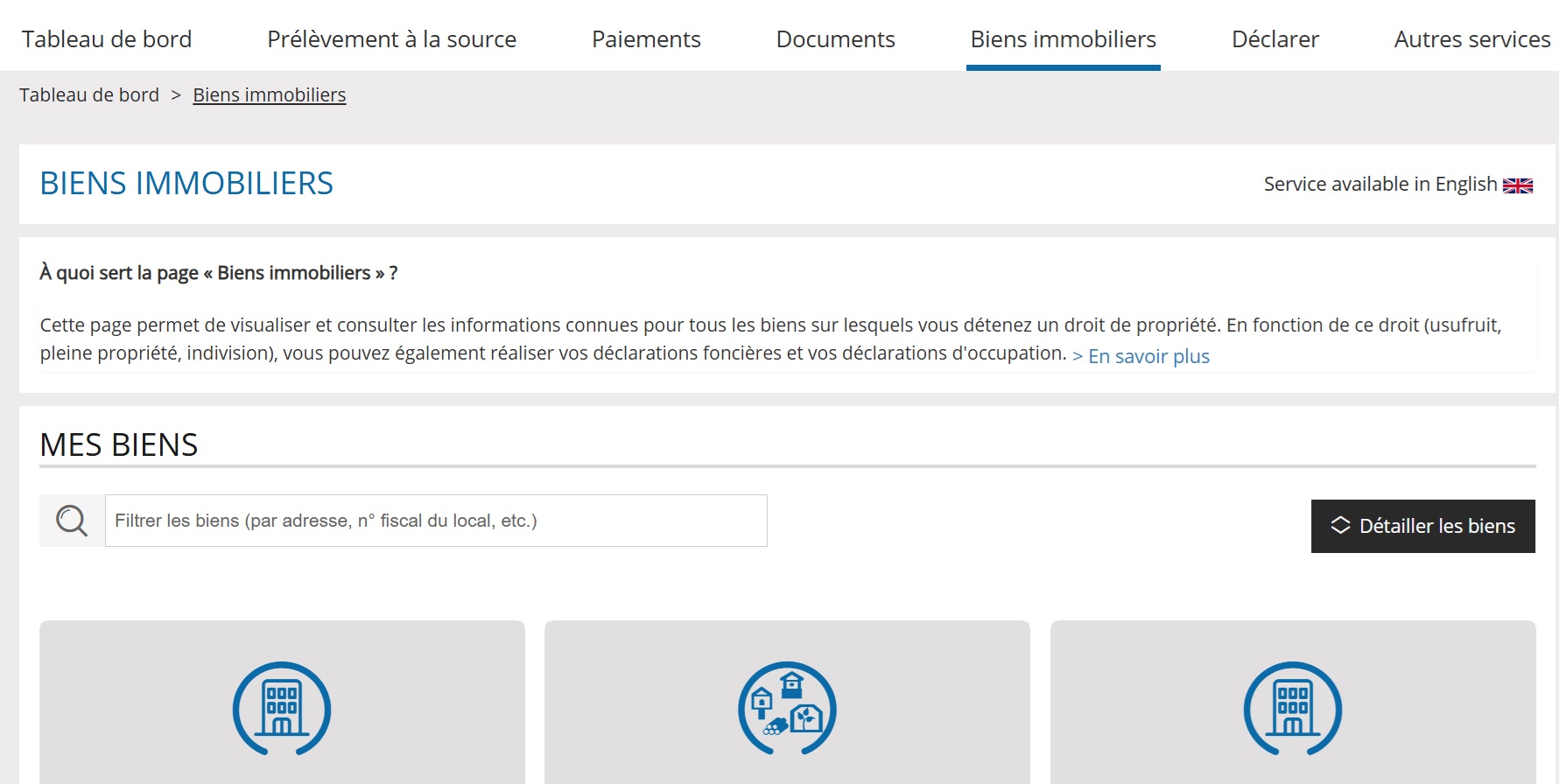Click the UK flag icon
1559x784 pixels.
point(1517,185)
